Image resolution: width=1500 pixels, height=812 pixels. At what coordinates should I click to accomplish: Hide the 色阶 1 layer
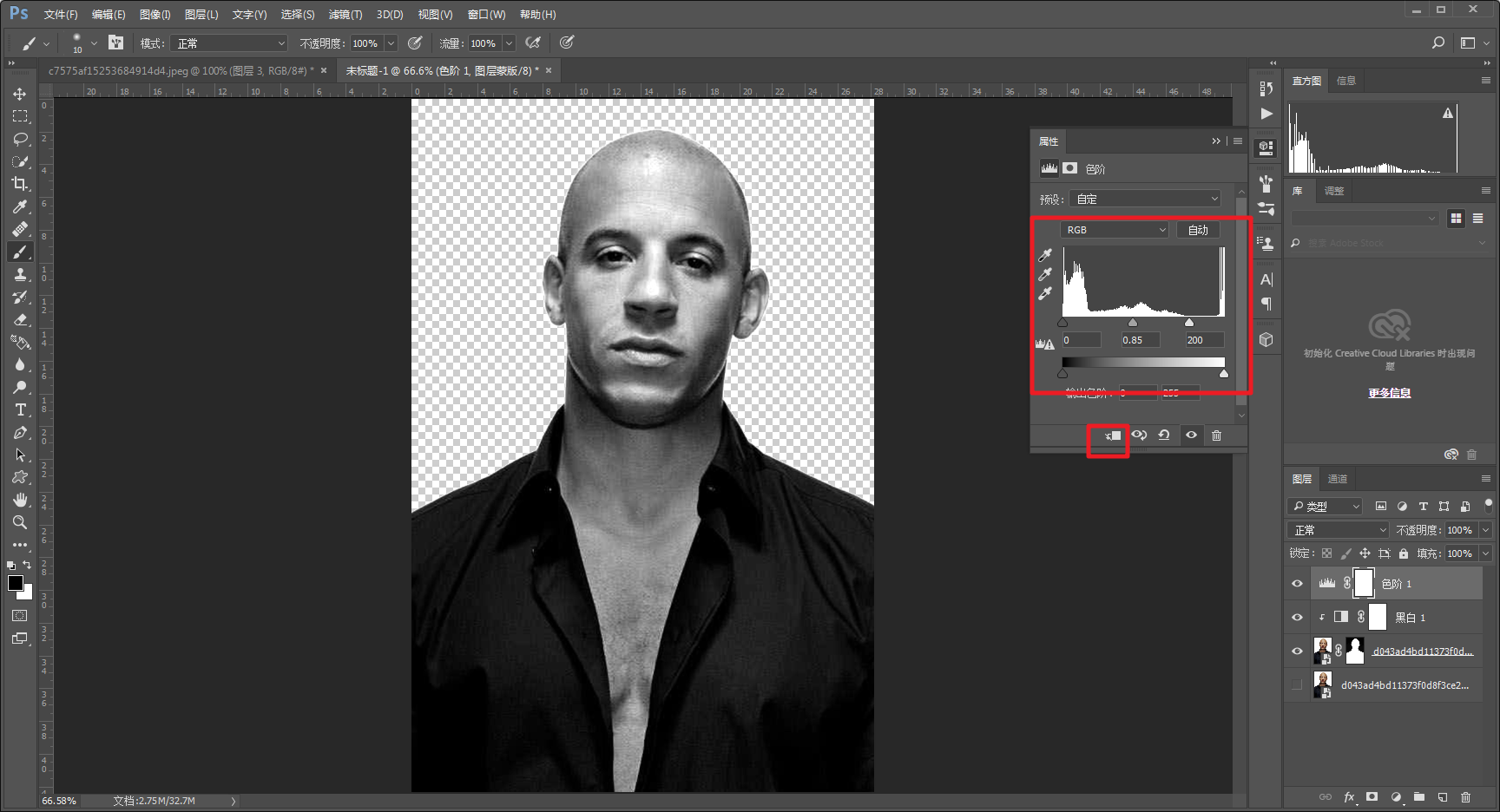click(x=1297, y=584)
